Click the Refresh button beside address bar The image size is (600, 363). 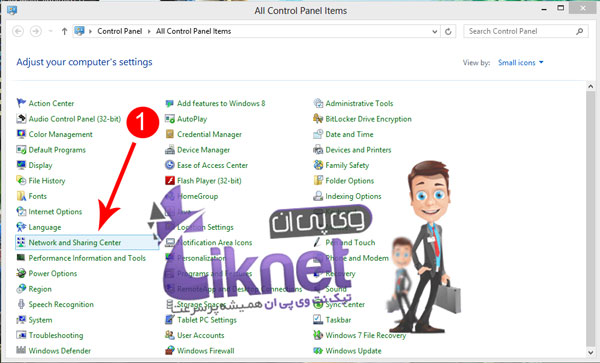(x=448, y=31)
